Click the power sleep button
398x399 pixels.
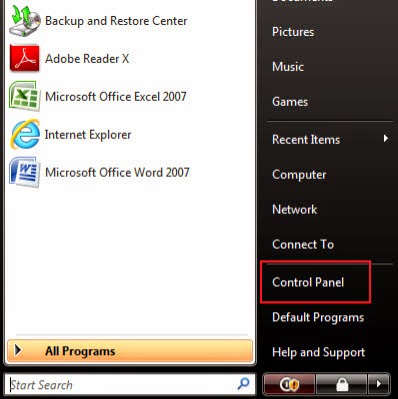pos(289,385)
